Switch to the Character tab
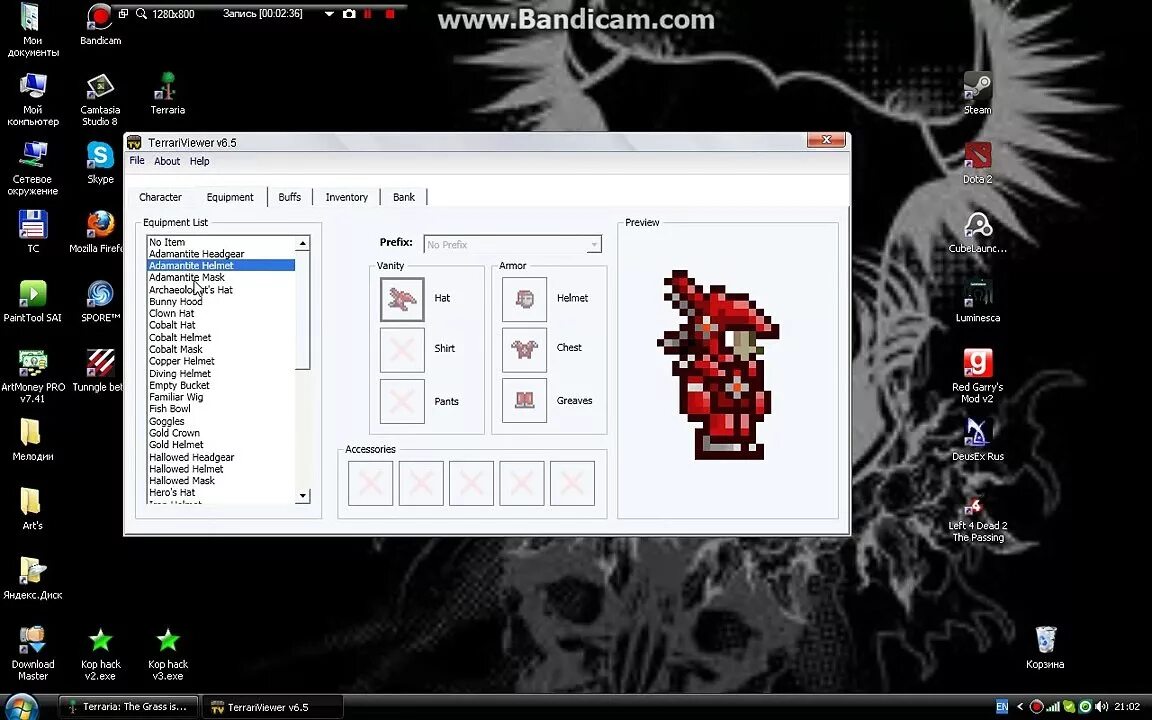The width and height of the screenshot is (1152, 720). [x=160, y=197]
